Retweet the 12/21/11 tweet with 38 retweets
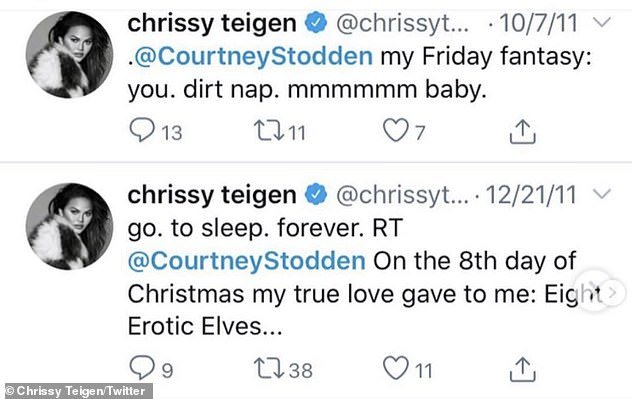This screenshot has width=632, height=399. (x=269, y=369)
